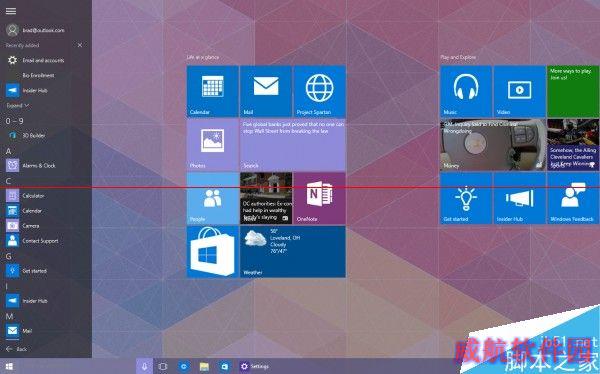Open the Mail tile
Image resolution: width=600 pixels, height=374 pixels.
[x=266, y=91]
